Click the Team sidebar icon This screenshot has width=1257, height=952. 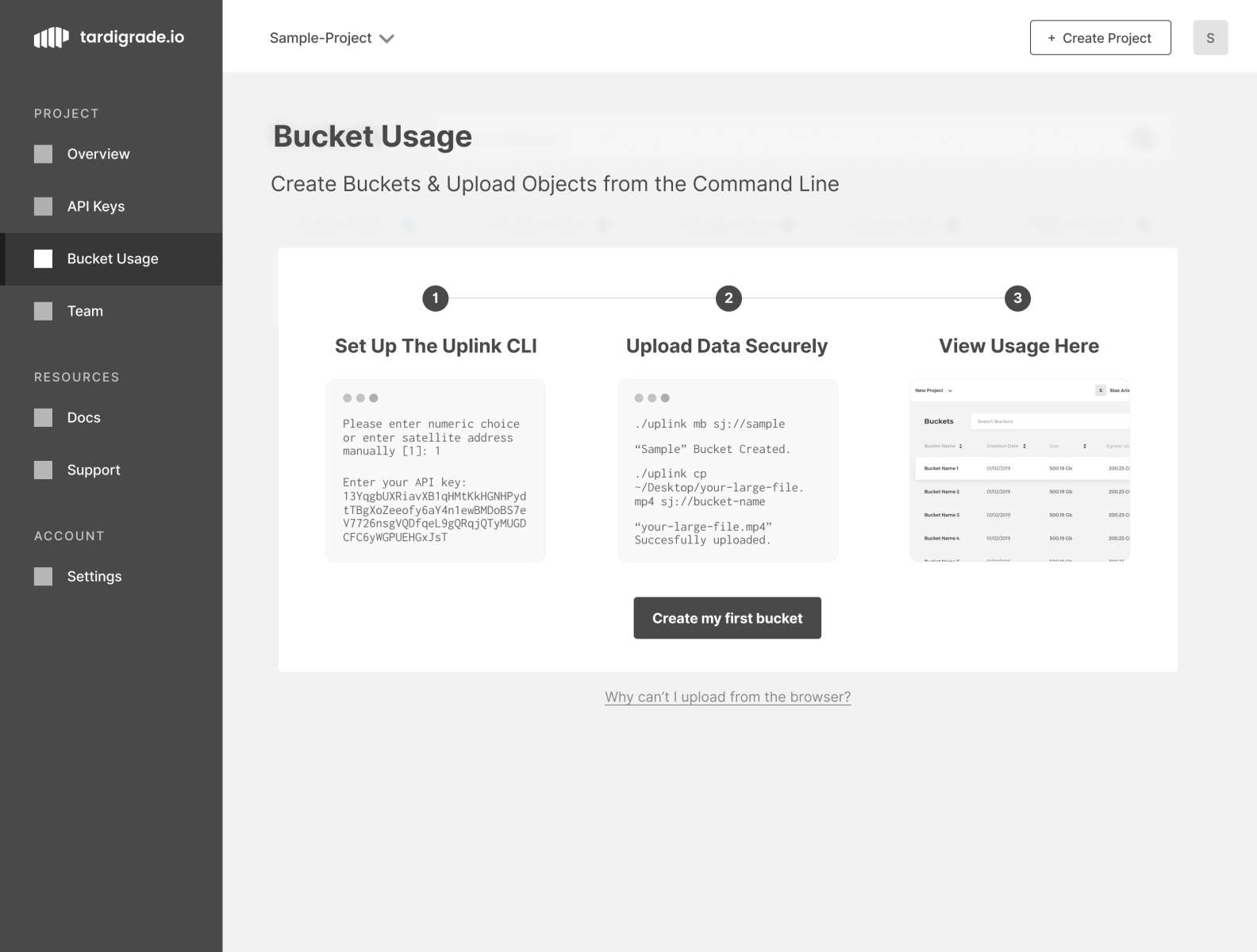pos(44,311)
